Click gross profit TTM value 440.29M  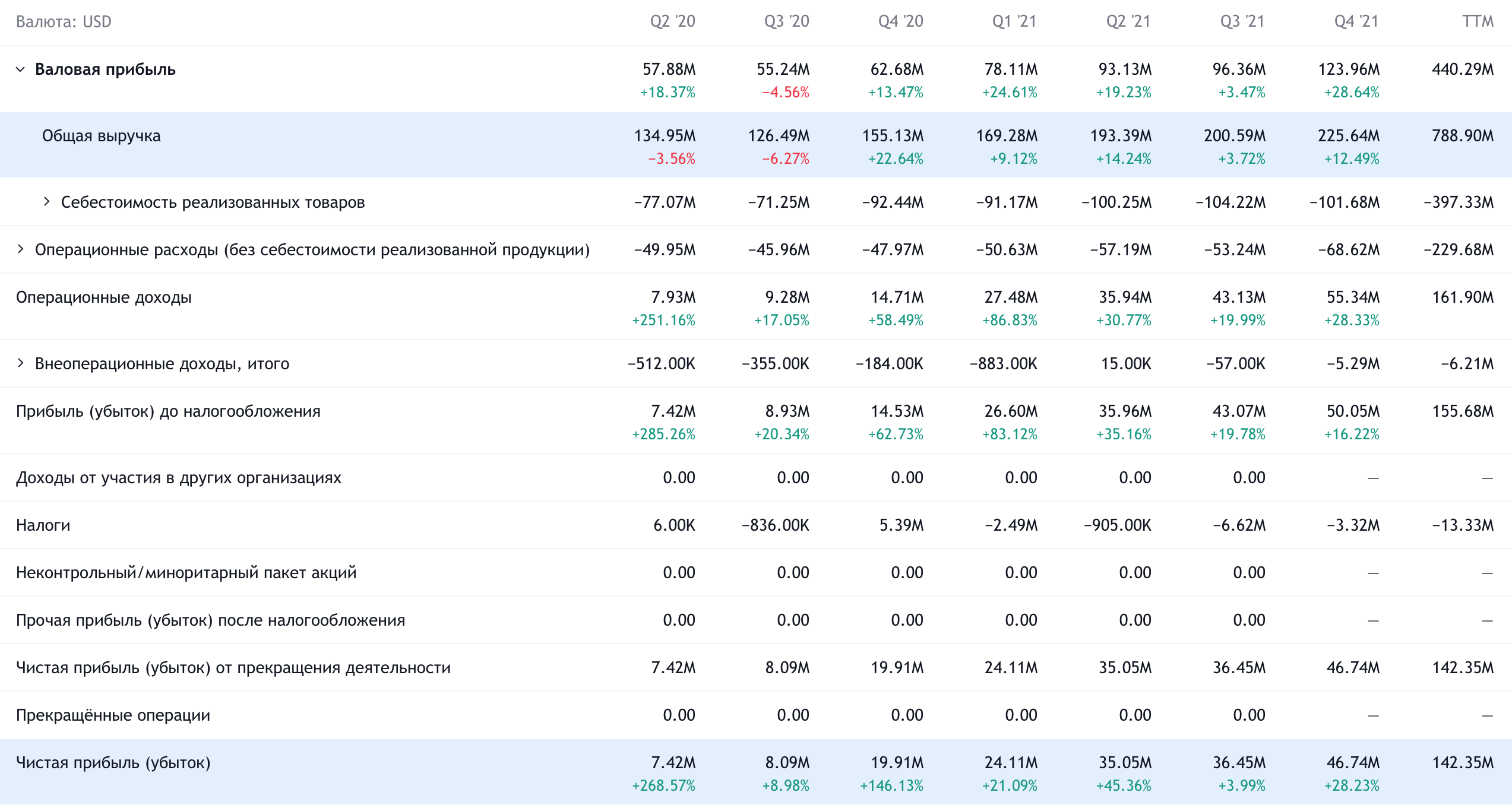click(x=1463, y=69)
